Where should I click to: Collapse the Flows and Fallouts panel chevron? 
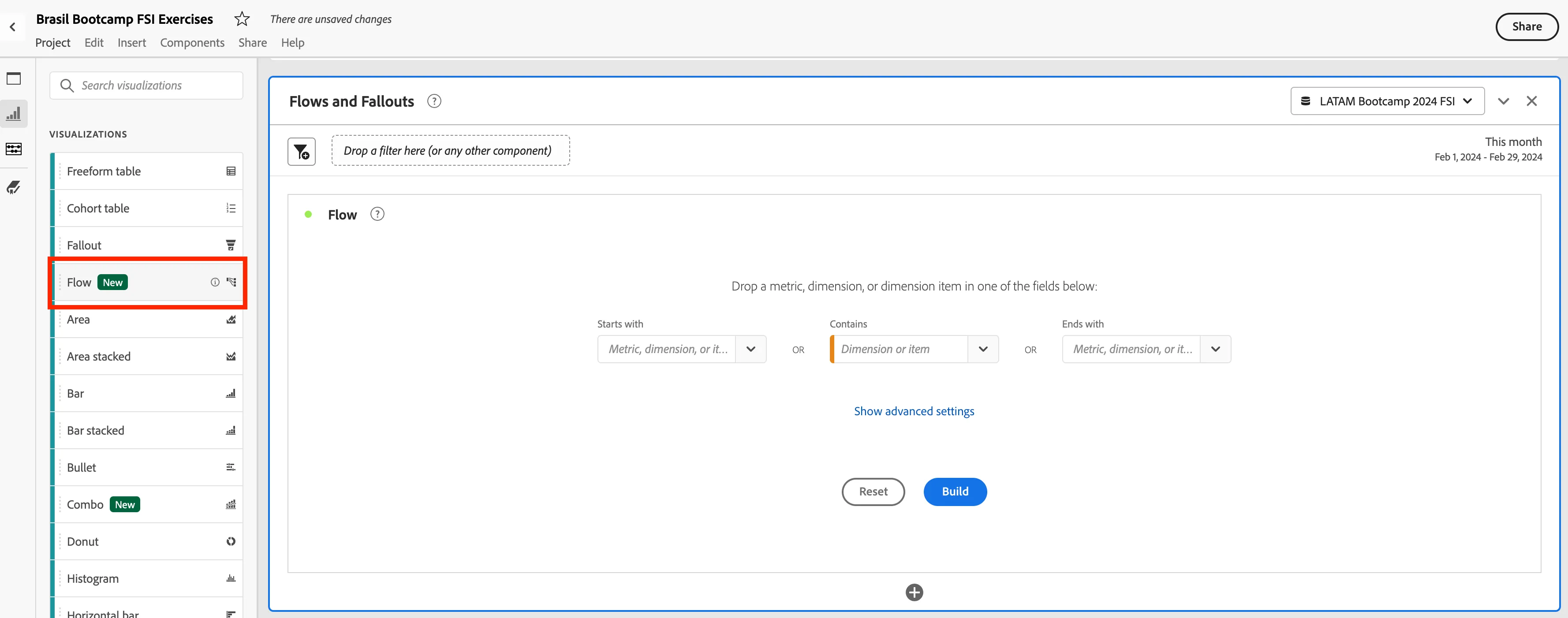(x=1503, y=101)
